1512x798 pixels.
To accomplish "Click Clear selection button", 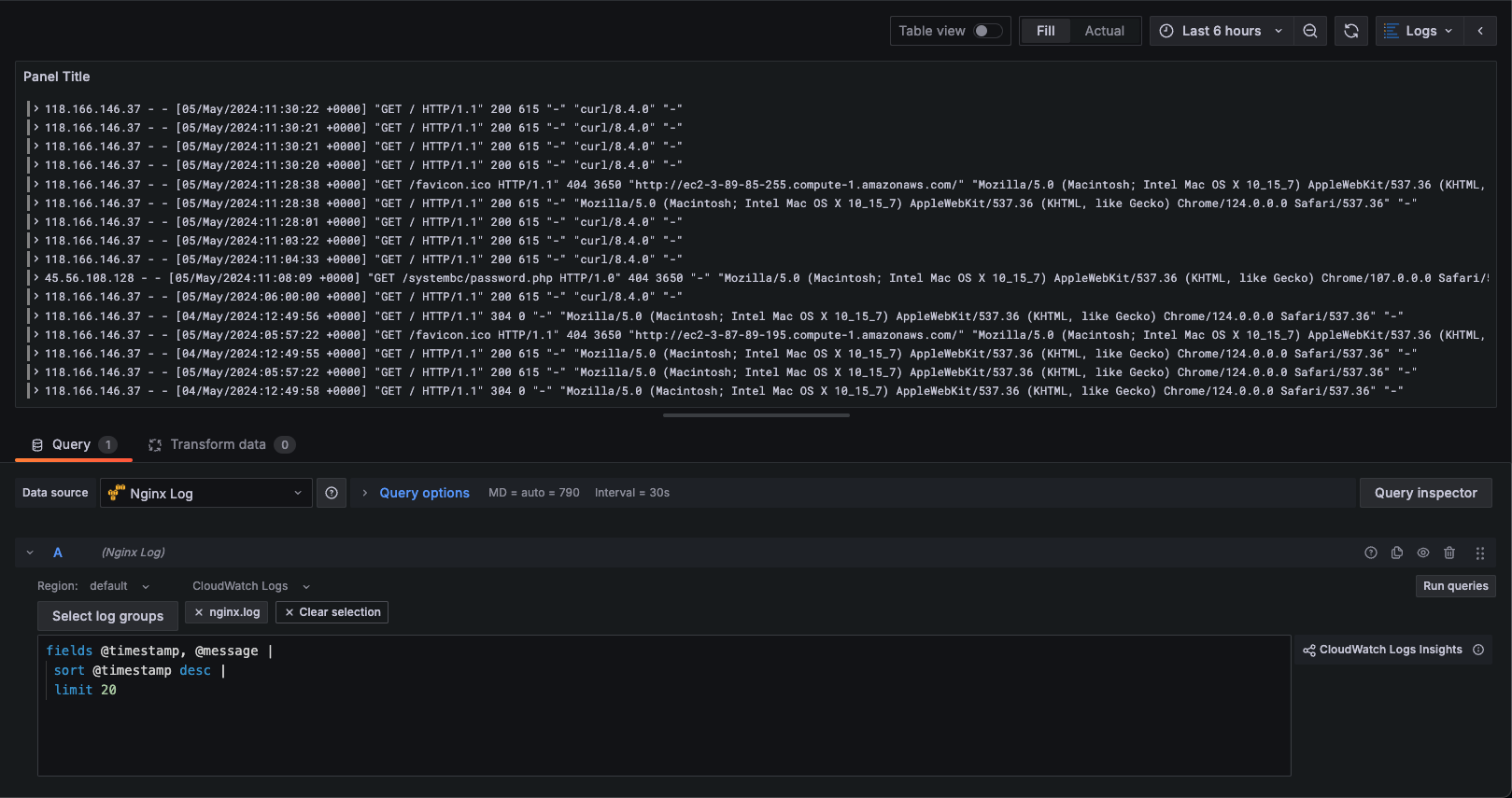I will tap(332, 612).
